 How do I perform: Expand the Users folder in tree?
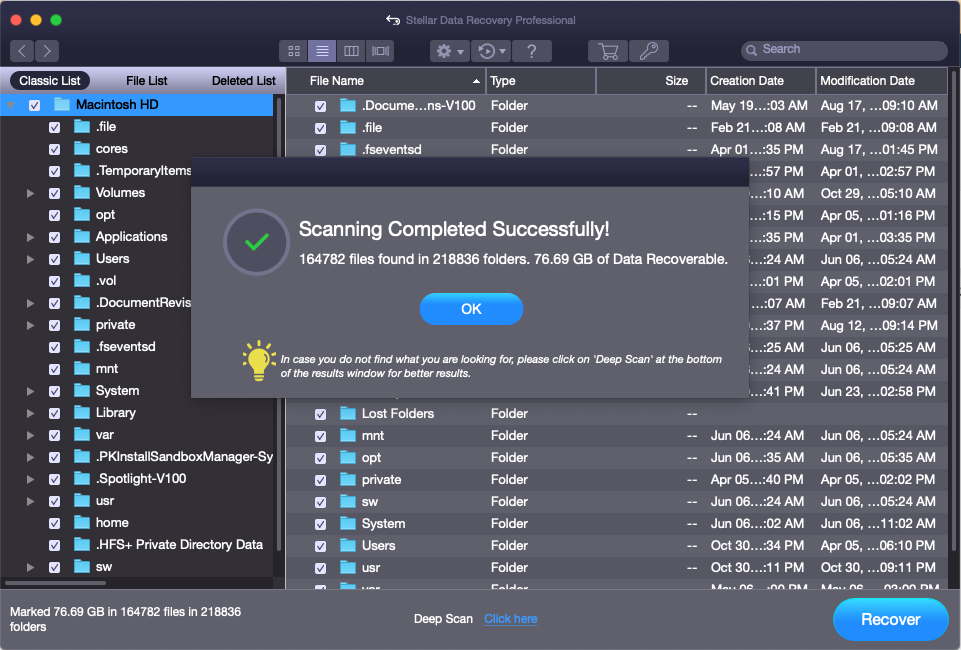point(30,259)
